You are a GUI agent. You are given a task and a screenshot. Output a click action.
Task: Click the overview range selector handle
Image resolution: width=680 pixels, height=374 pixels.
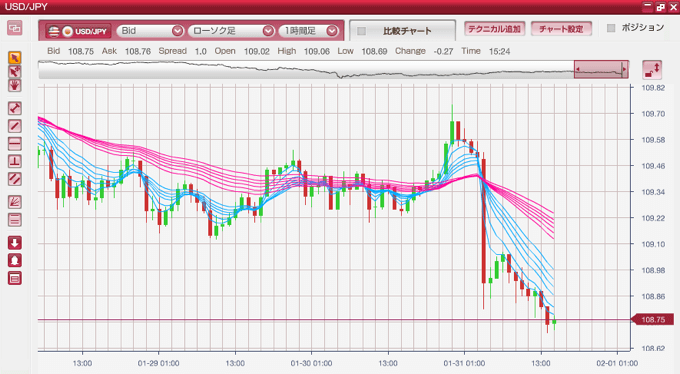pos(601,69)
